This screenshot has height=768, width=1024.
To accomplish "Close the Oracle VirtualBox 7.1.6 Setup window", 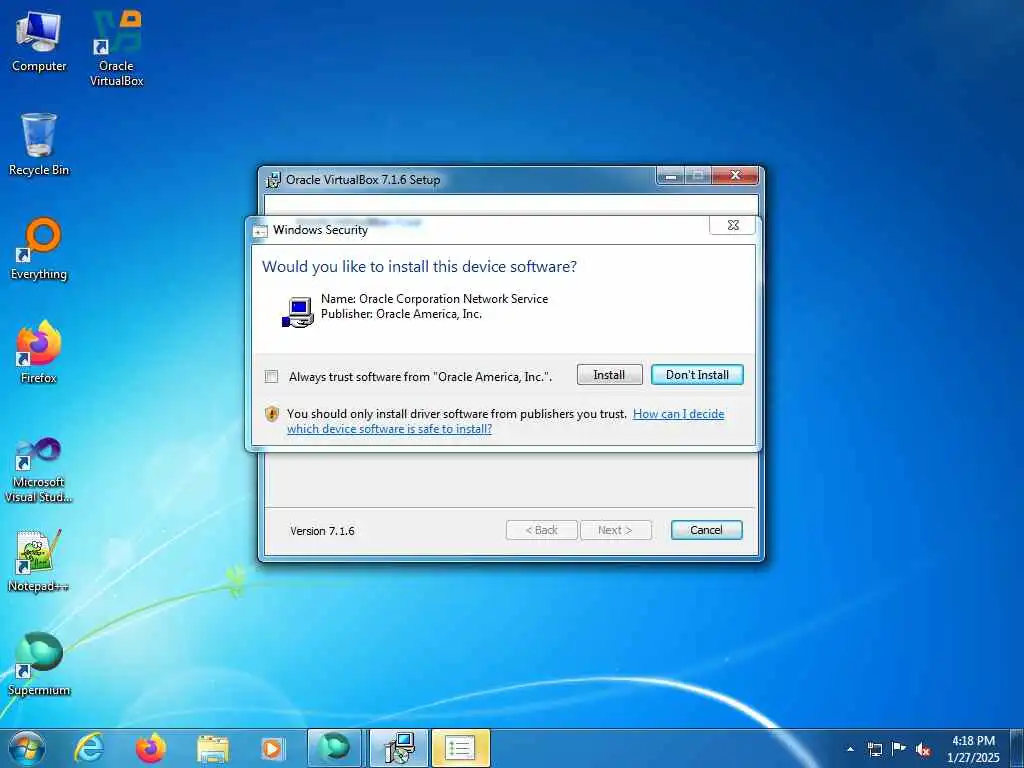I will (735, 175).
